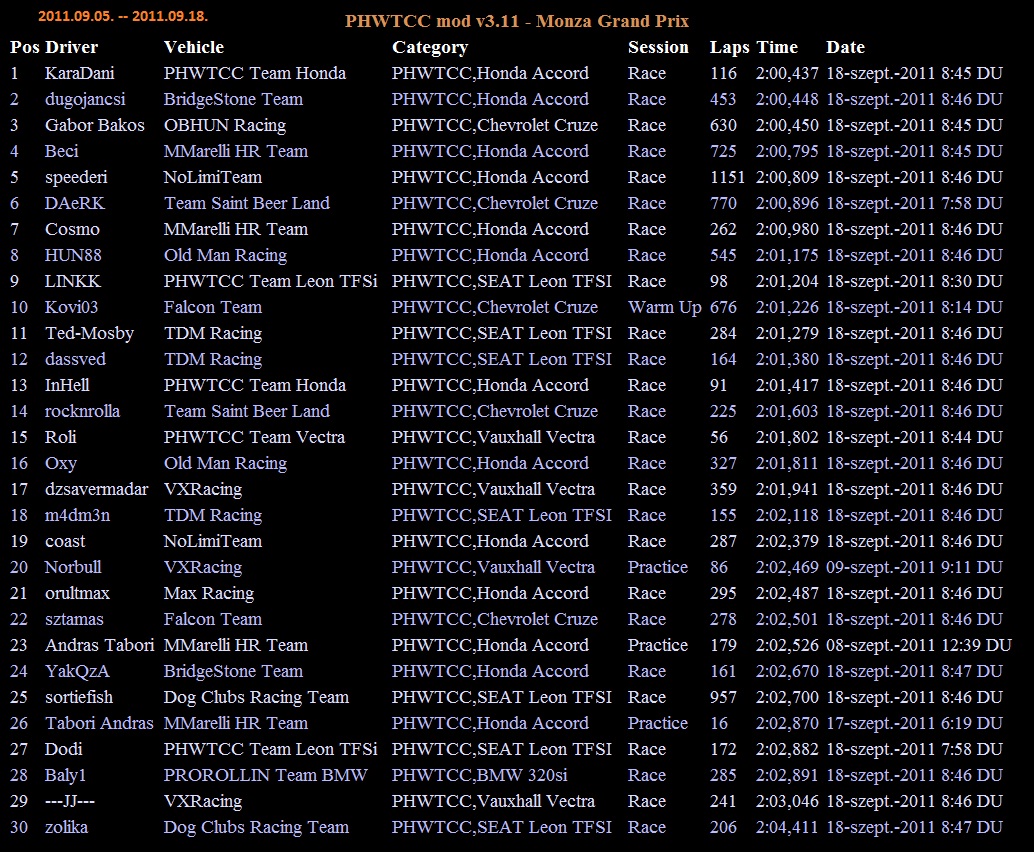Screen dimensions: 1034x852
Task: Click the best lap time 2:00,437
Action: point(787,73)
